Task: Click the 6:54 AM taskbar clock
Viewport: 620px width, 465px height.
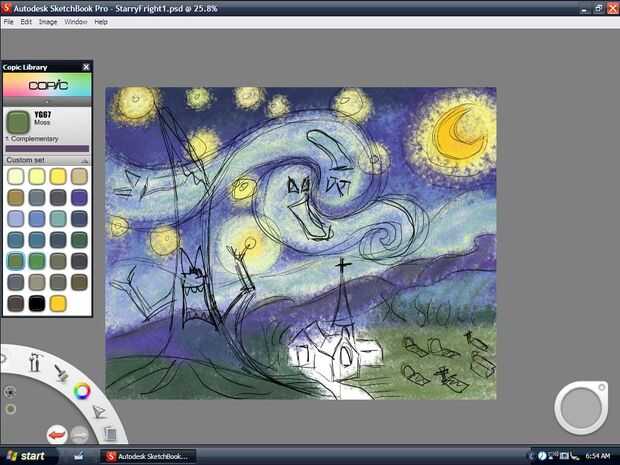Action: [x=598, y=456]
